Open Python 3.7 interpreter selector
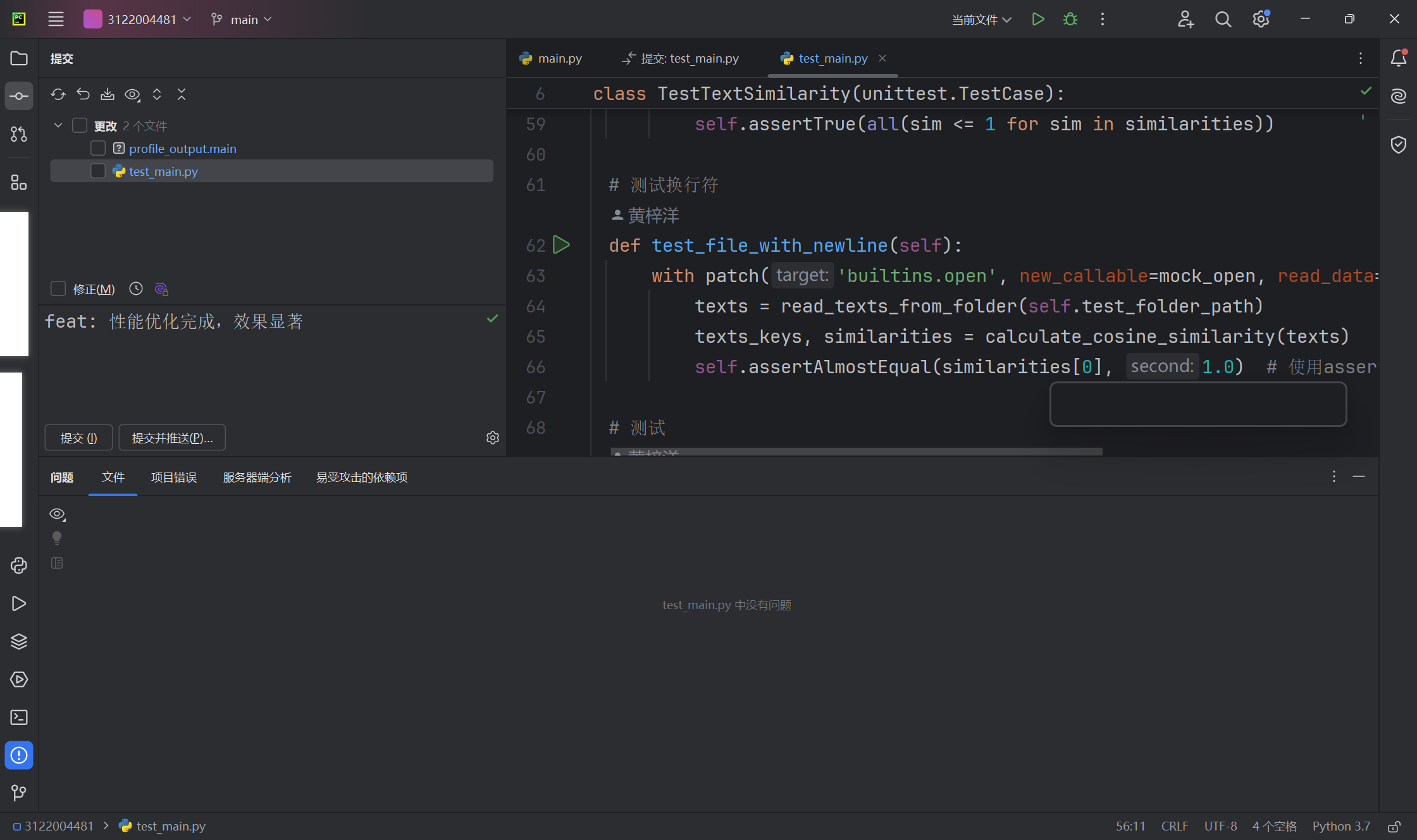This screenshot has width=1417, height=840. point(1341,826)
